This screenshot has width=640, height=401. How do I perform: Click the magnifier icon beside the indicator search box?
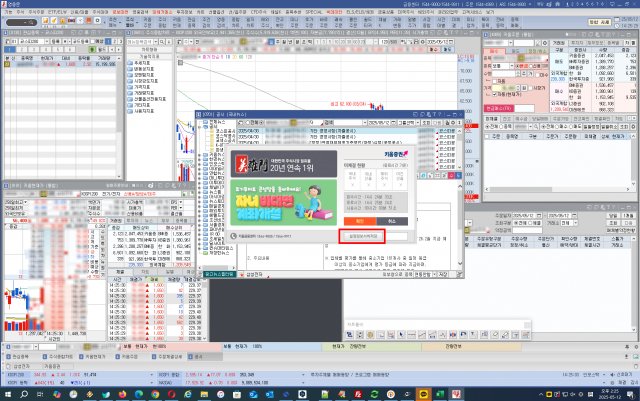coord(162,42)
